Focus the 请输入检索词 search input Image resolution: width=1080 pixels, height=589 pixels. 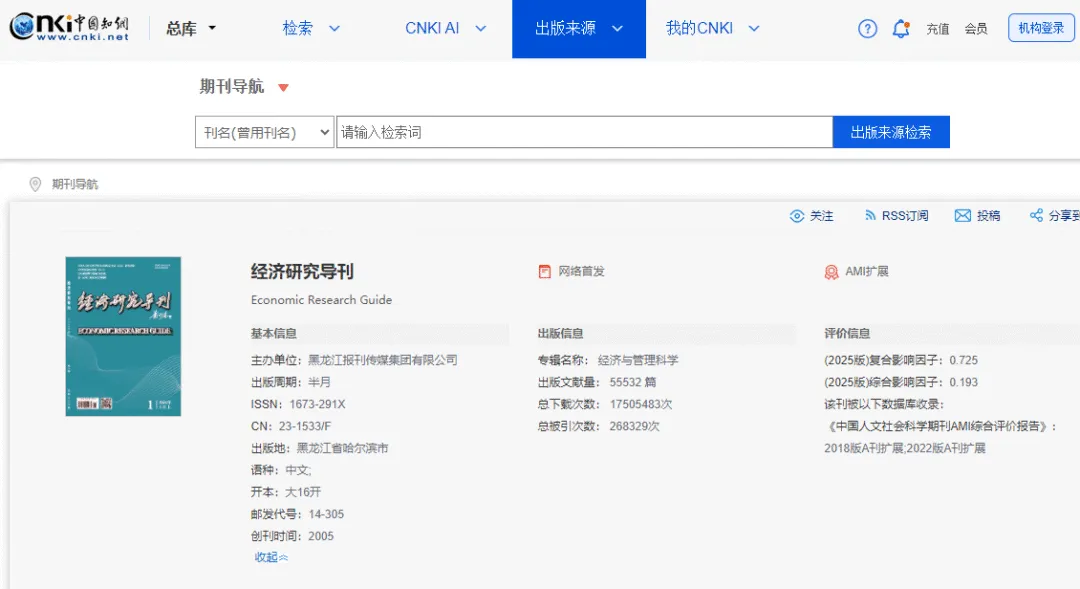(584, 132)
